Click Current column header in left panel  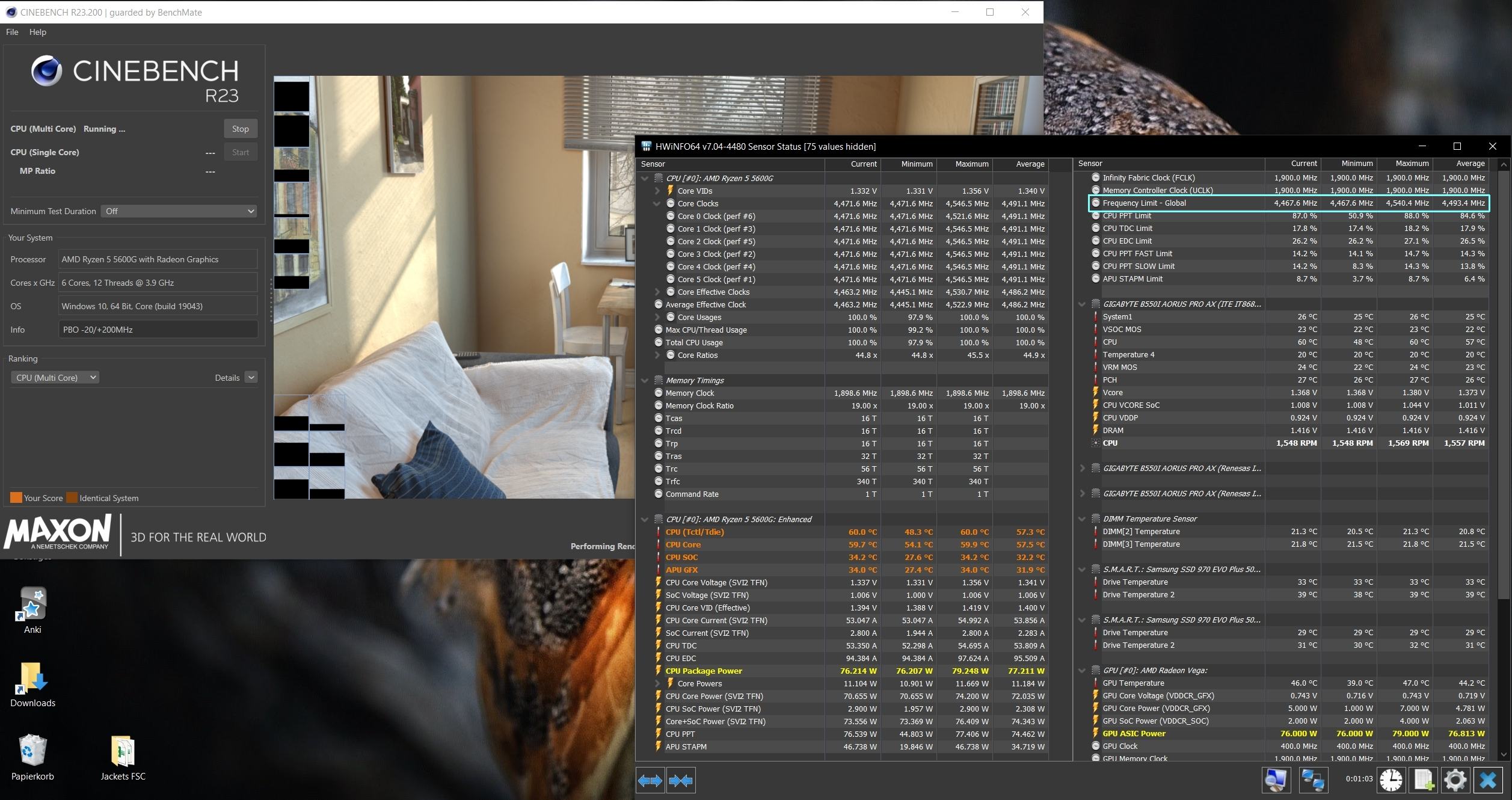(x=853, y=164)
